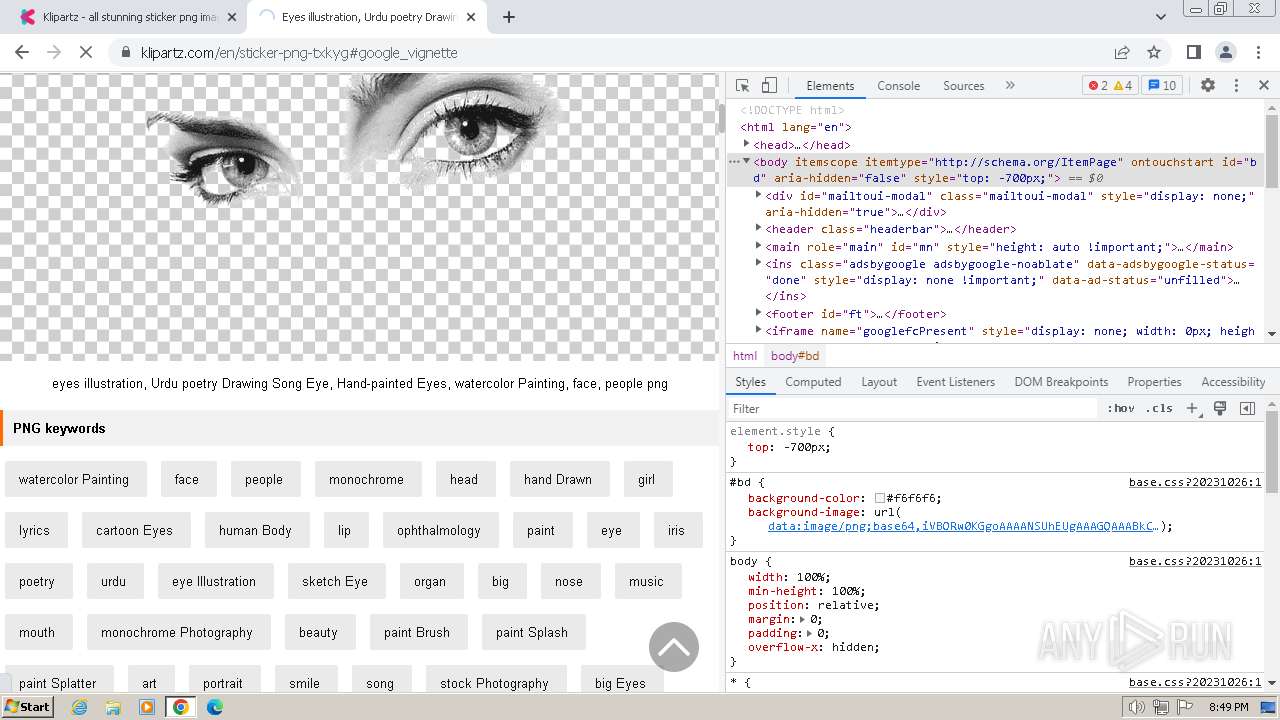Expand the padding shorthand triangle

(810, 633)
